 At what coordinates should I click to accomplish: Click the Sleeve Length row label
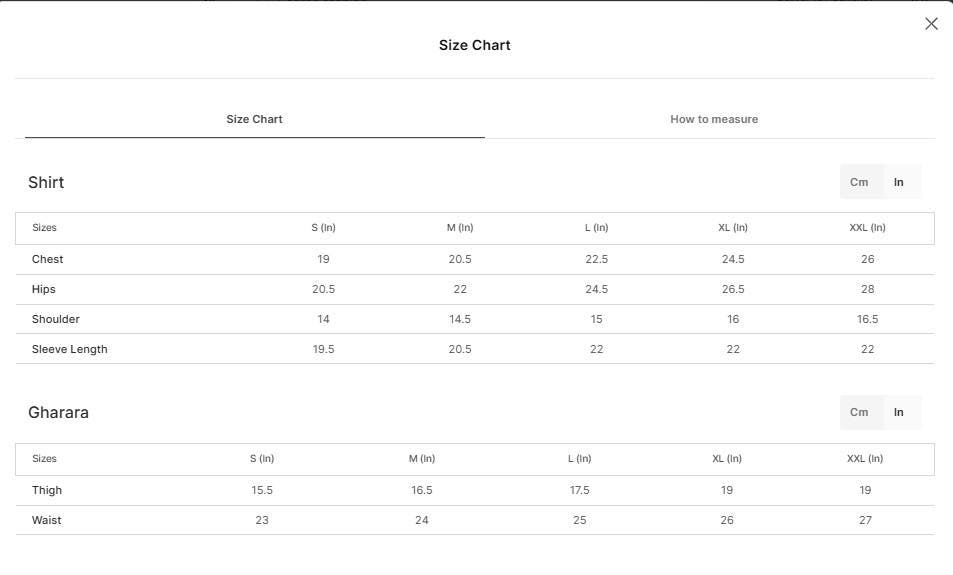(69, 349)
